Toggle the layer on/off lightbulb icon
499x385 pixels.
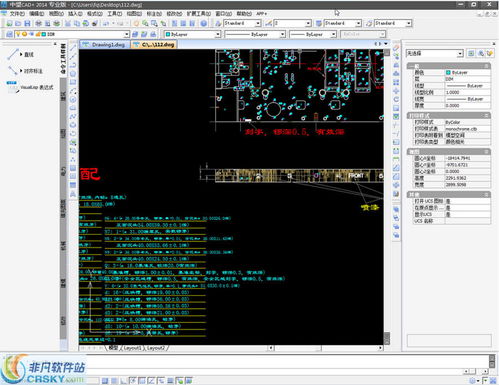(18, 34)
